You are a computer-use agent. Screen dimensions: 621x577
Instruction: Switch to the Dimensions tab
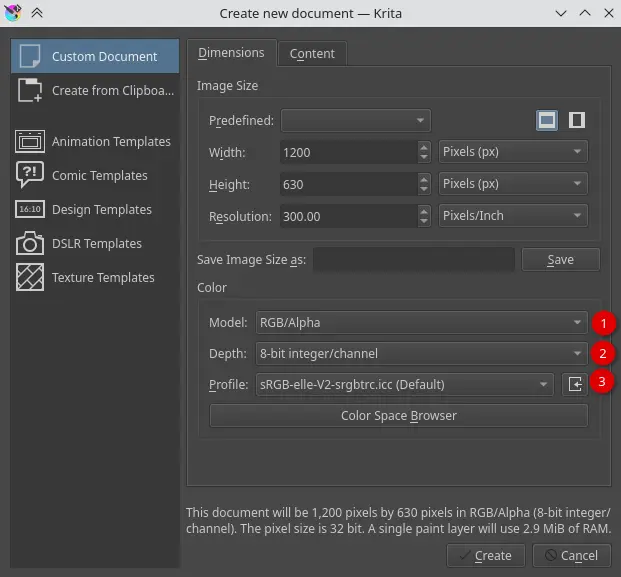[x=231, y=53]
